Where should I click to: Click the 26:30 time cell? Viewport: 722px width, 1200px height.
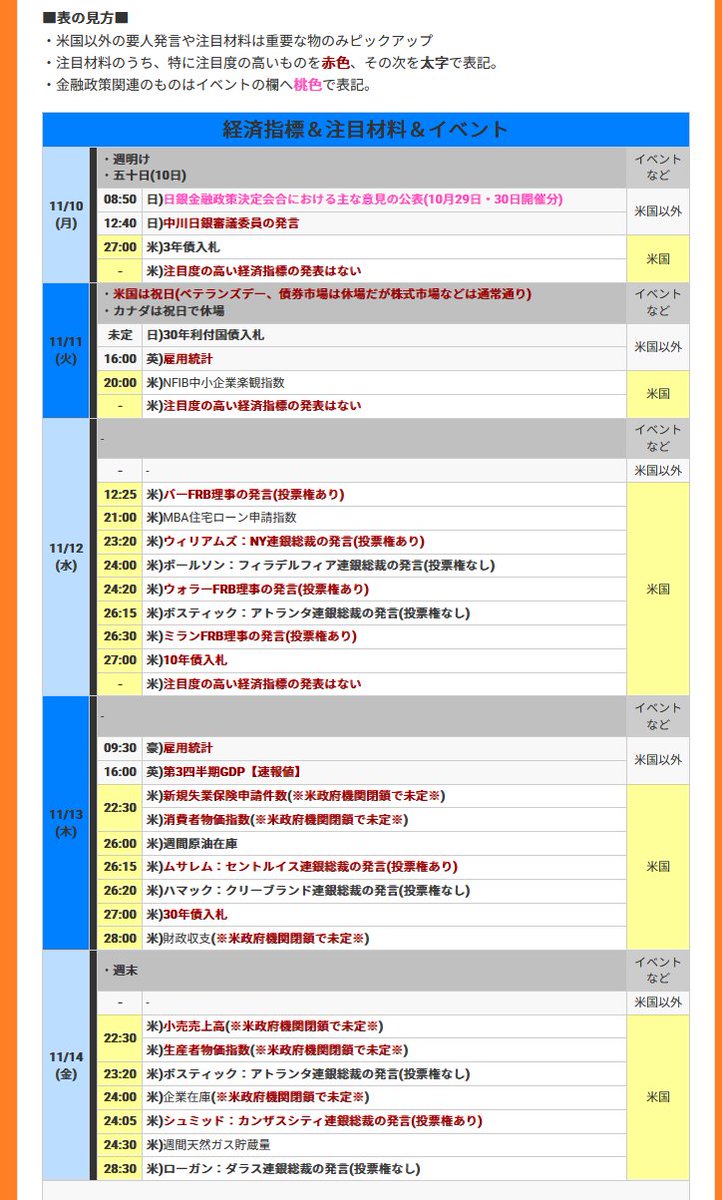[x=120, y=636]
